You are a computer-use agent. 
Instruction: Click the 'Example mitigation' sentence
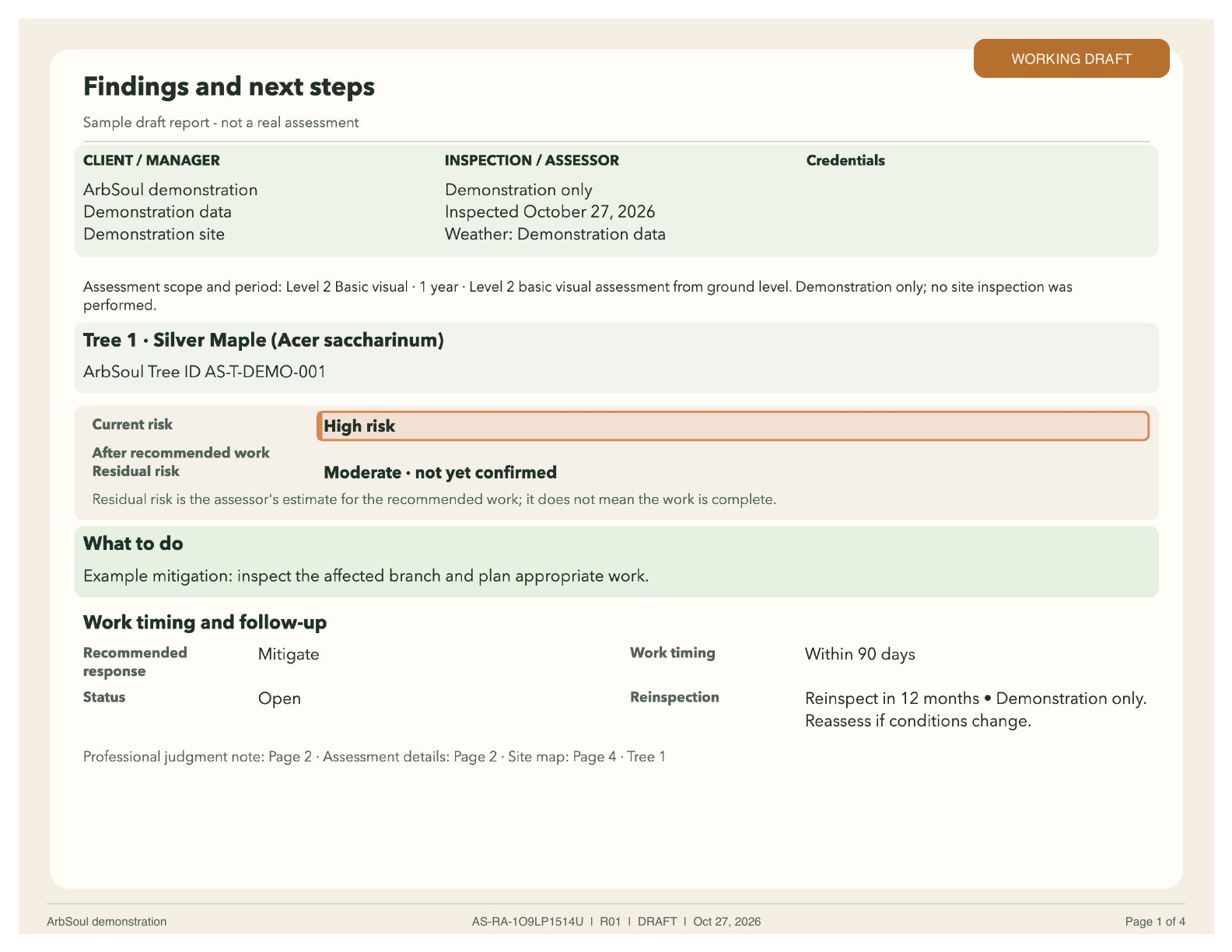pyautogui.click(x=366, y=576)
